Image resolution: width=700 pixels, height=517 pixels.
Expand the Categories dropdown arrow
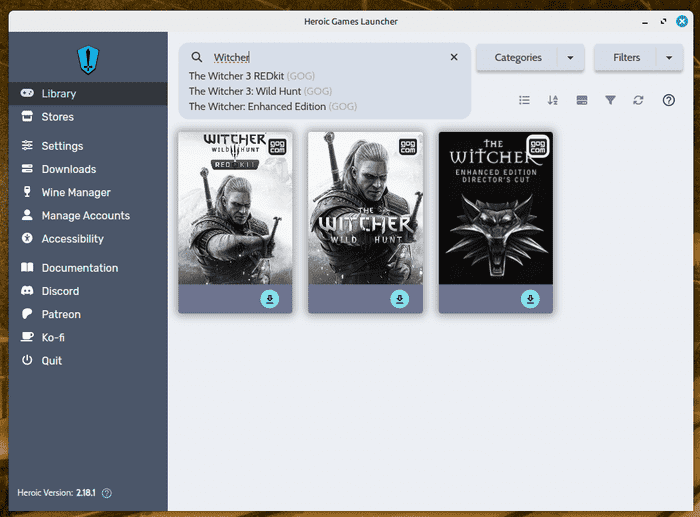click(570, 58)
